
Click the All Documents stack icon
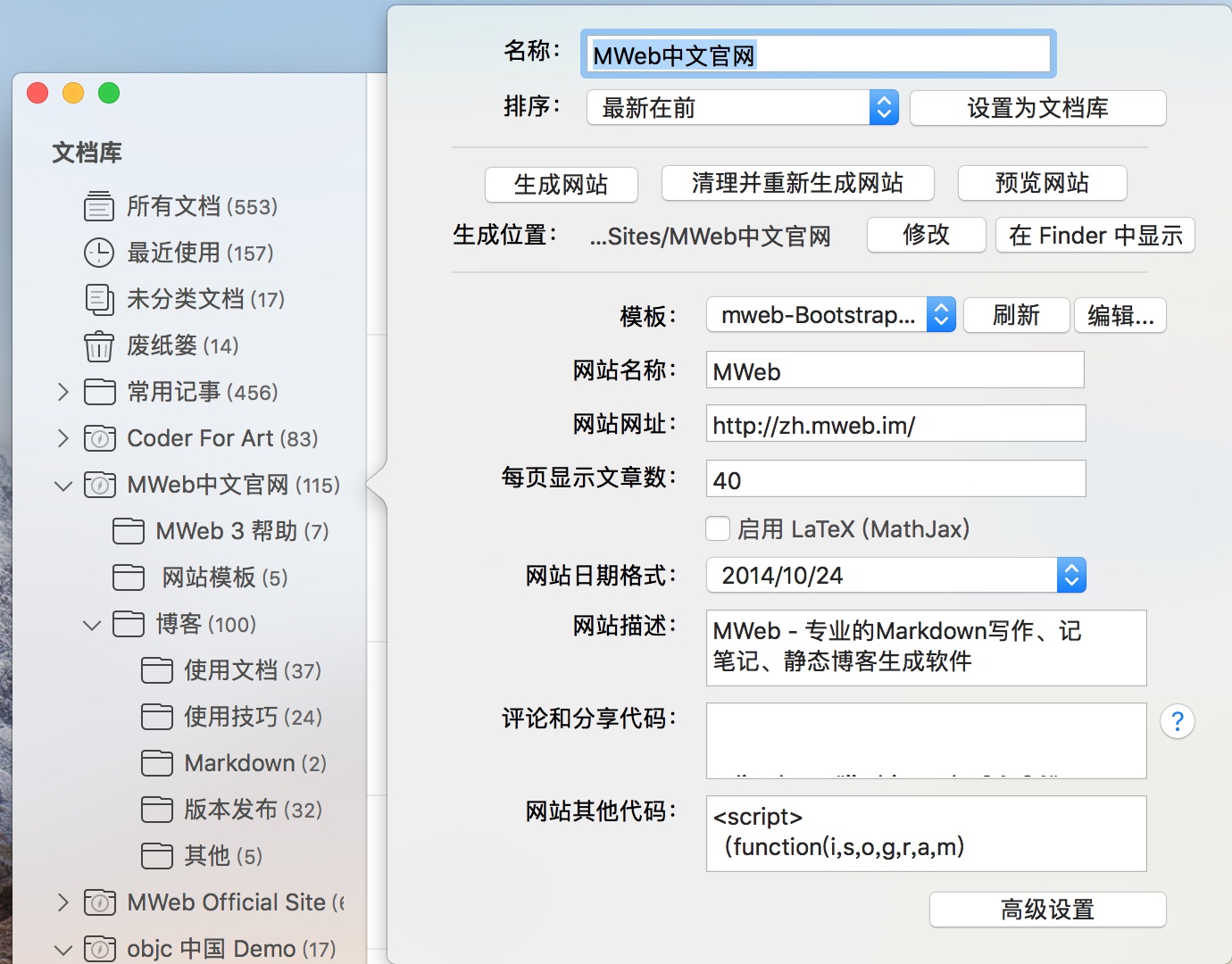(99, 207)
